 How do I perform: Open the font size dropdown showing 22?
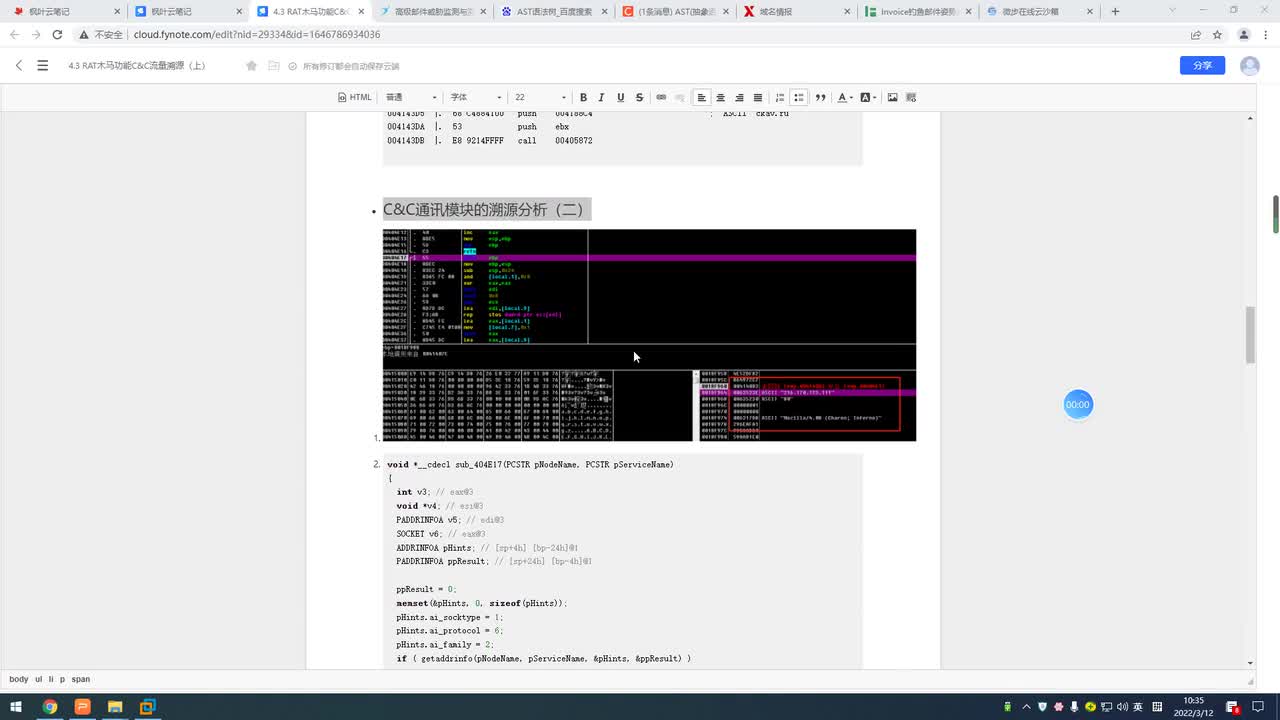click(x=540, y=97)
